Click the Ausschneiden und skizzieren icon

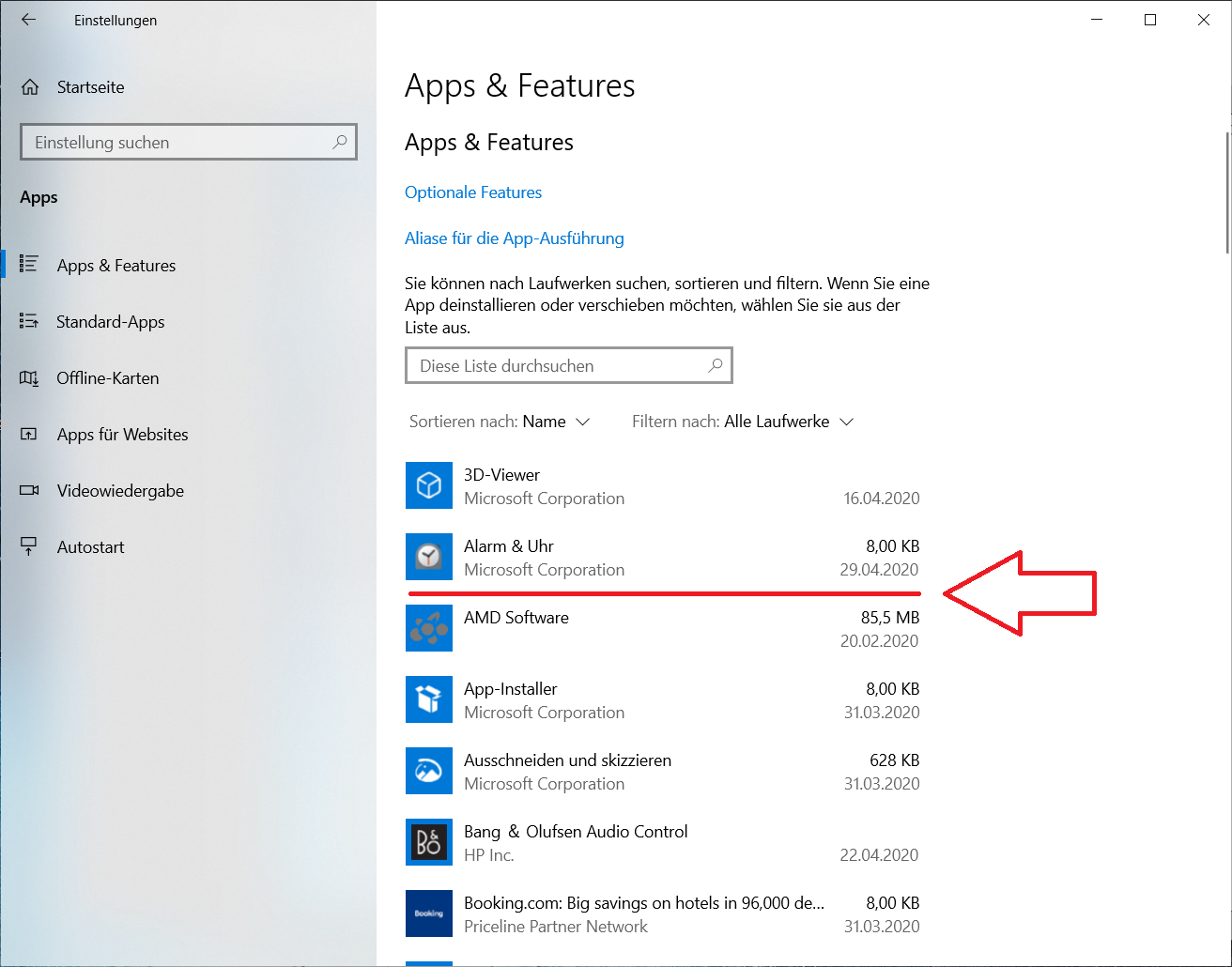tap(429, 771)
